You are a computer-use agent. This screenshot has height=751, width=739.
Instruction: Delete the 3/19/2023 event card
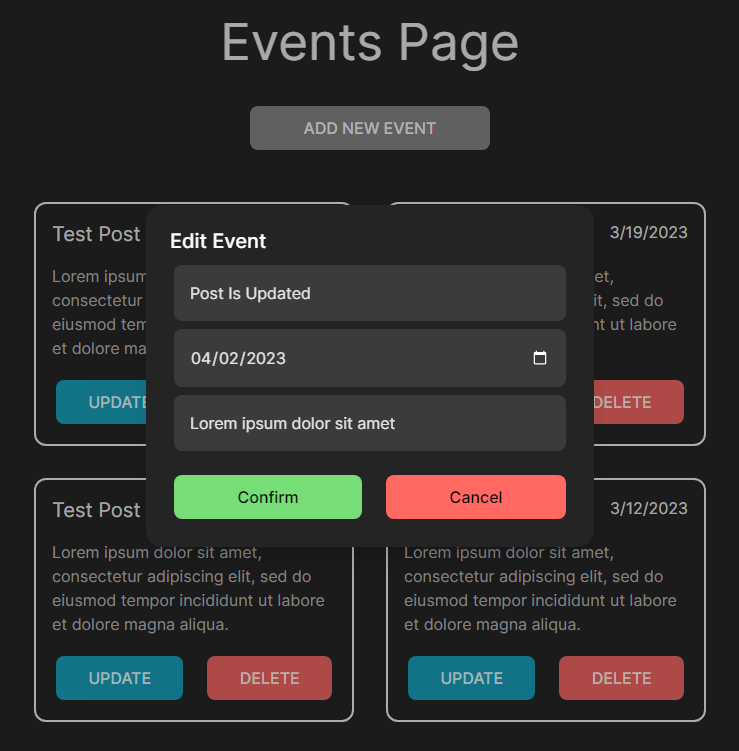pyautogui.click(x=638, y=402)
